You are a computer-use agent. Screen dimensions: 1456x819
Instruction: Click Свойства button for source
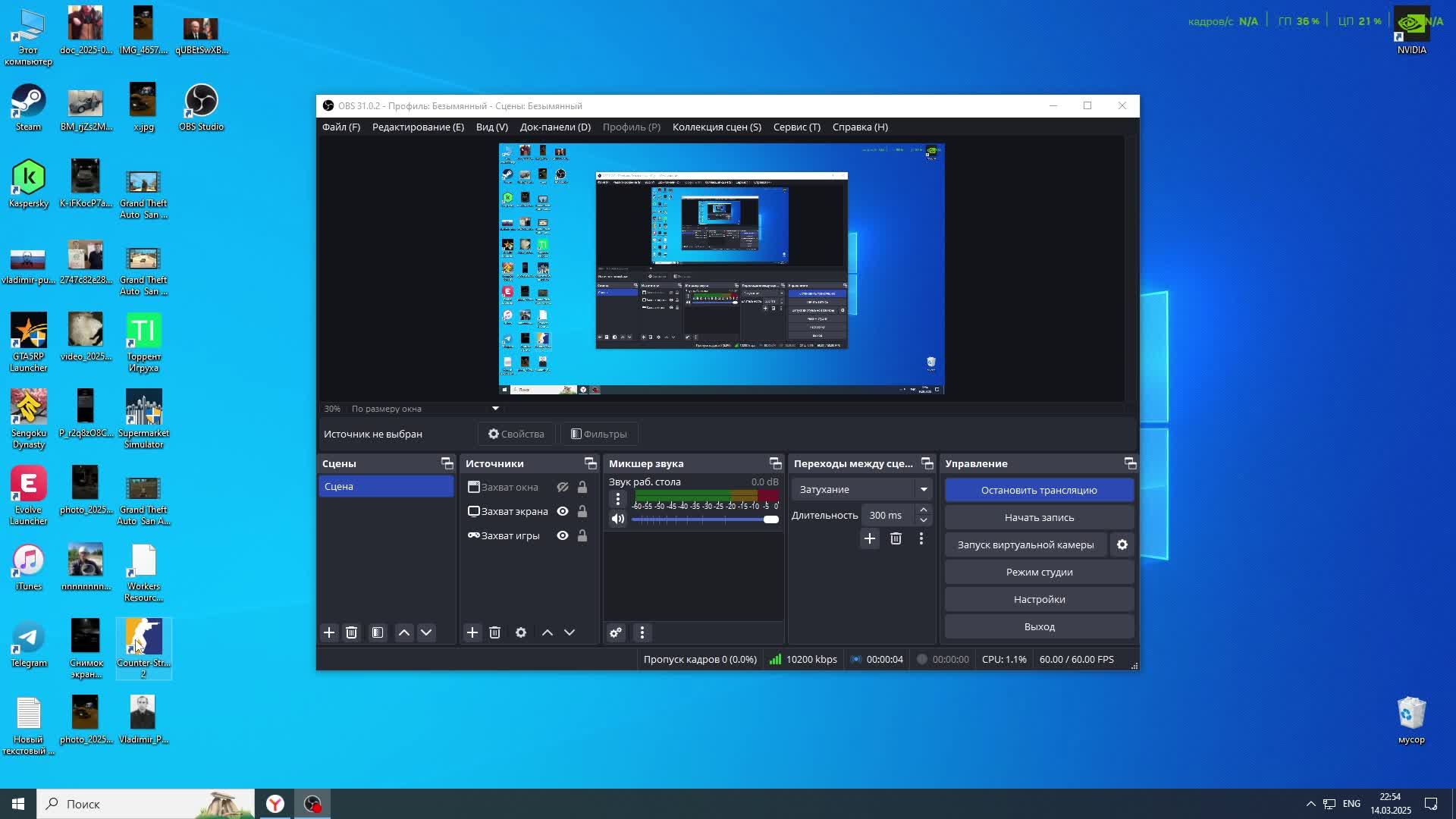click(x=516, y=434)
